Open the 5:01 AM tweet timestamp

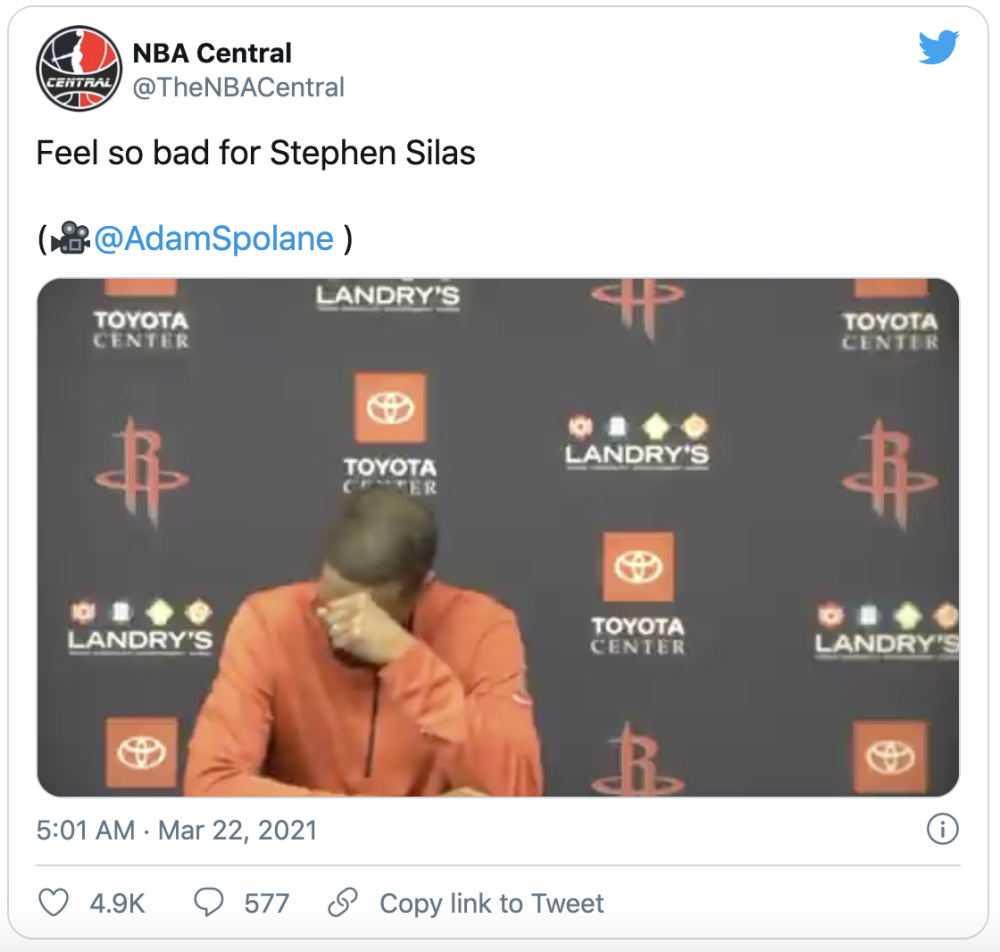click(85, 830)
